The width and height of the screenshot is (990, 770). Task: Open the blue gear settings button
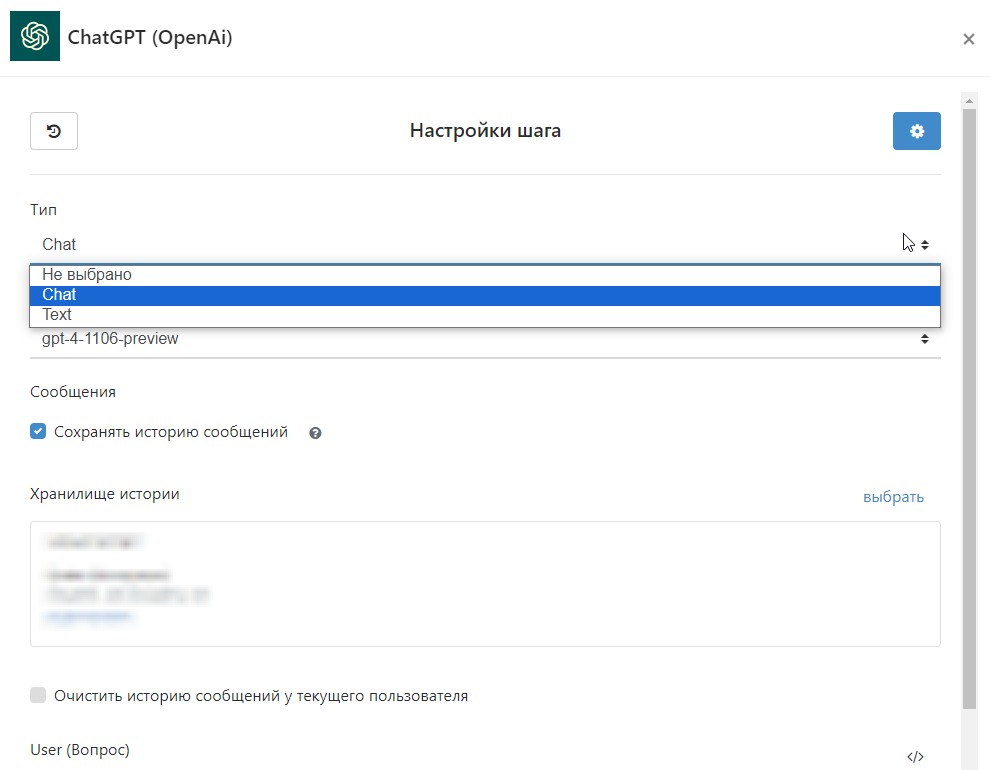916,131
